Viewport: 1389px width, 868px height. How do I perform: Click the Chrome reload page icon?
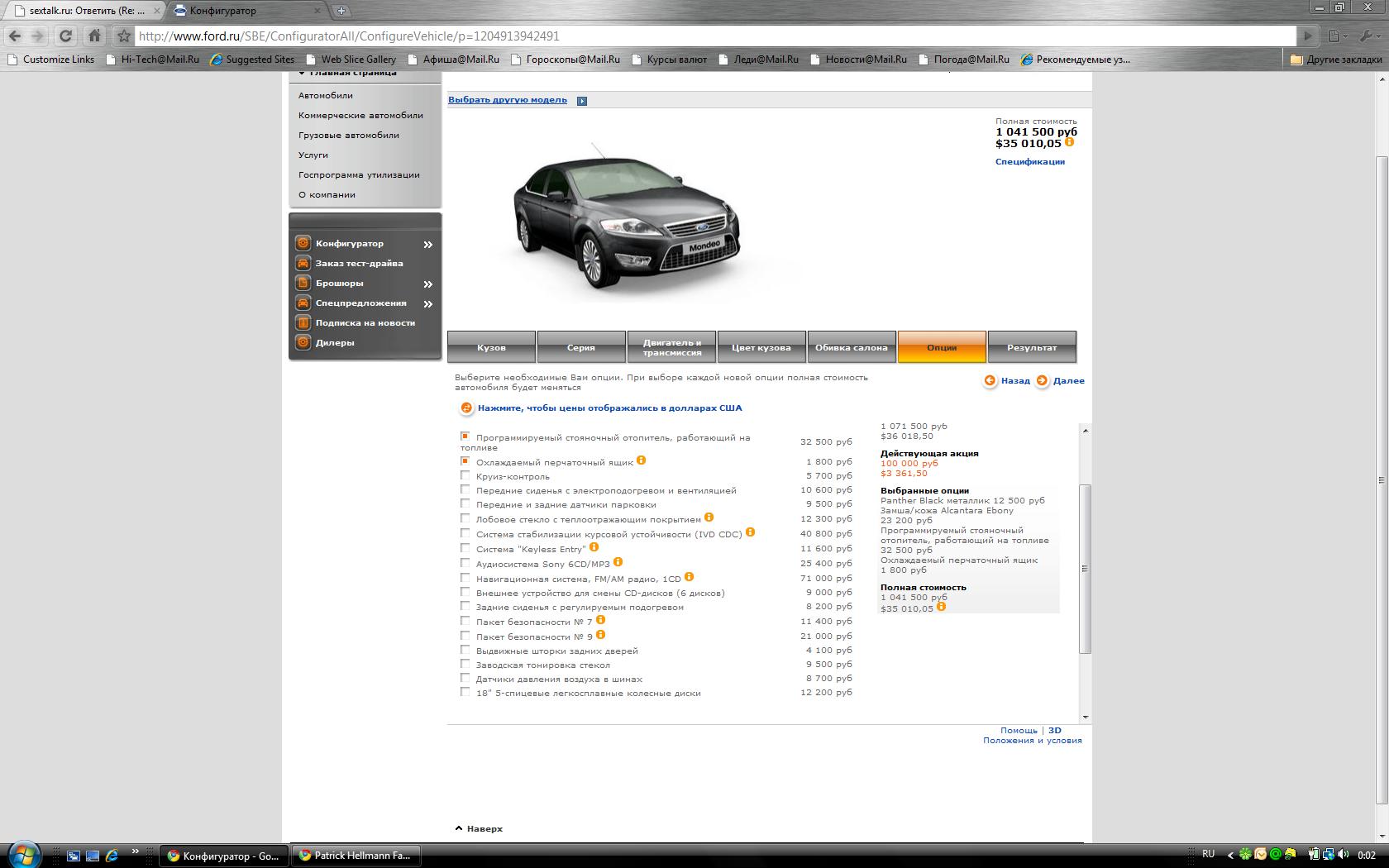pyautogui.click(x=66, y=36)
